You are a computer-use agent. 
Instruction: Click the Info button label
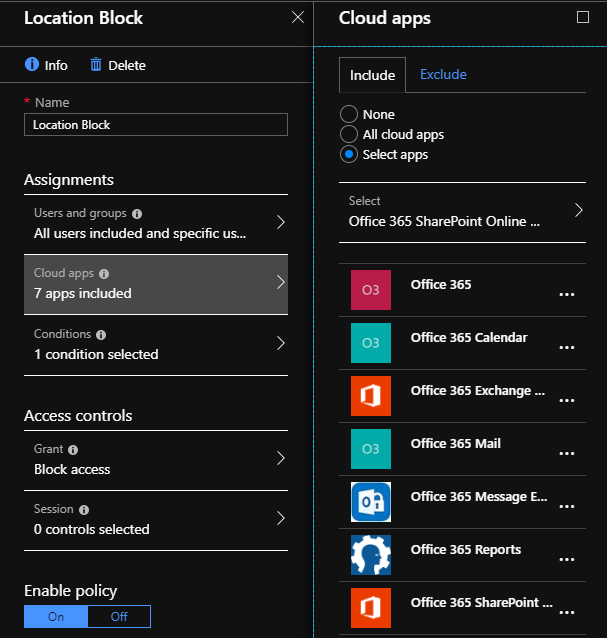coord(56,66)
